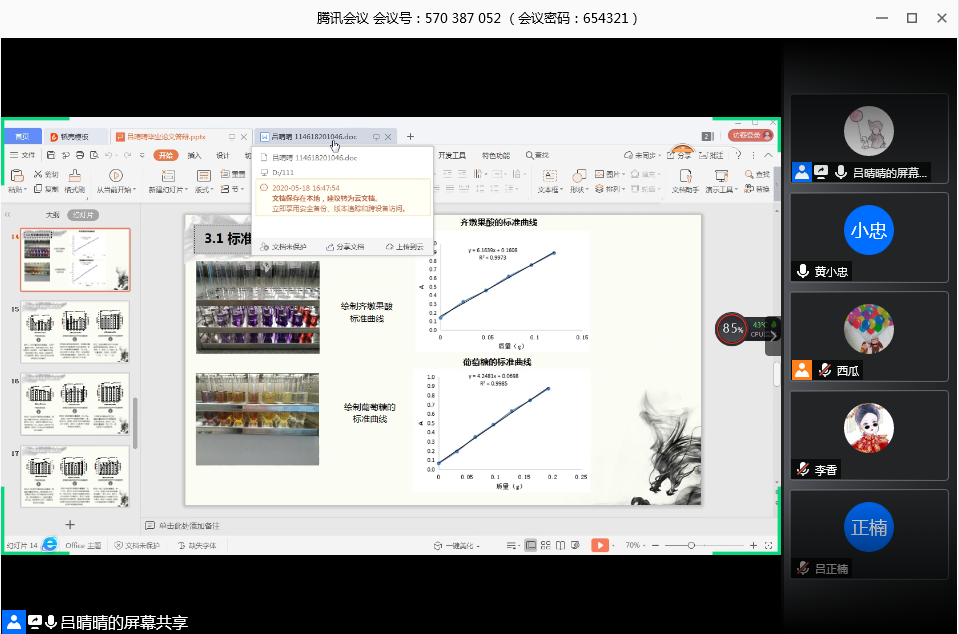Click the Text Box (文本框) icon
Viewport: 959px width, 634px height.
click(x=548, y=176)
